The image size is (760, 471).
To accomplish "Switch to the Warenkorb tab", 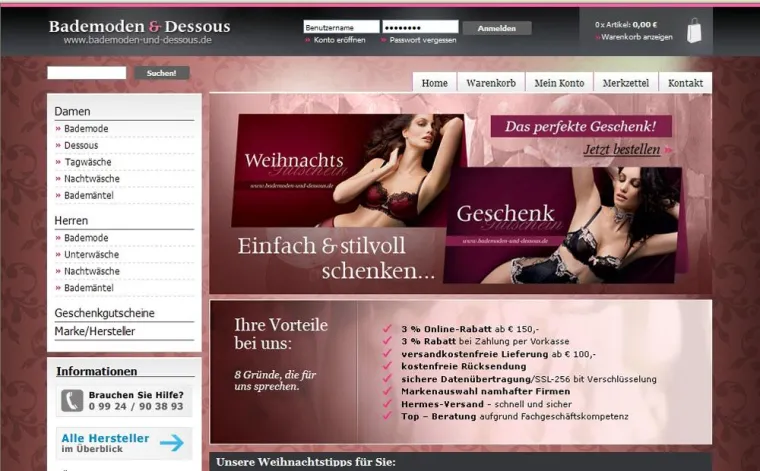I will 491,83.
